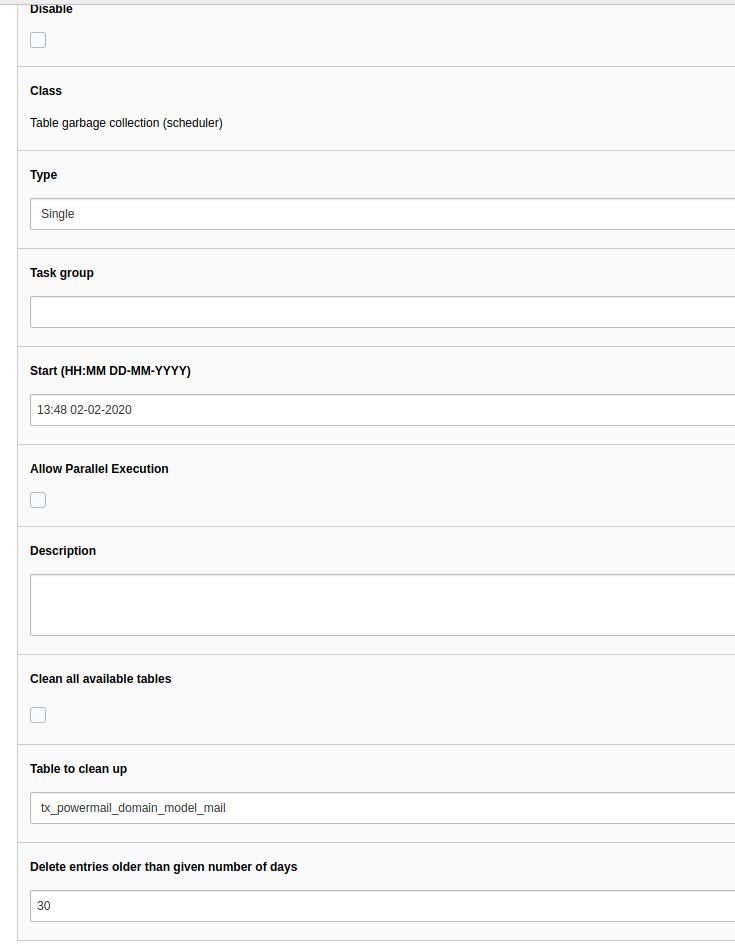Image resolution: width=735 pixels, height=950 pixels.
Task: Click the Task group label text
Action: 61,272
